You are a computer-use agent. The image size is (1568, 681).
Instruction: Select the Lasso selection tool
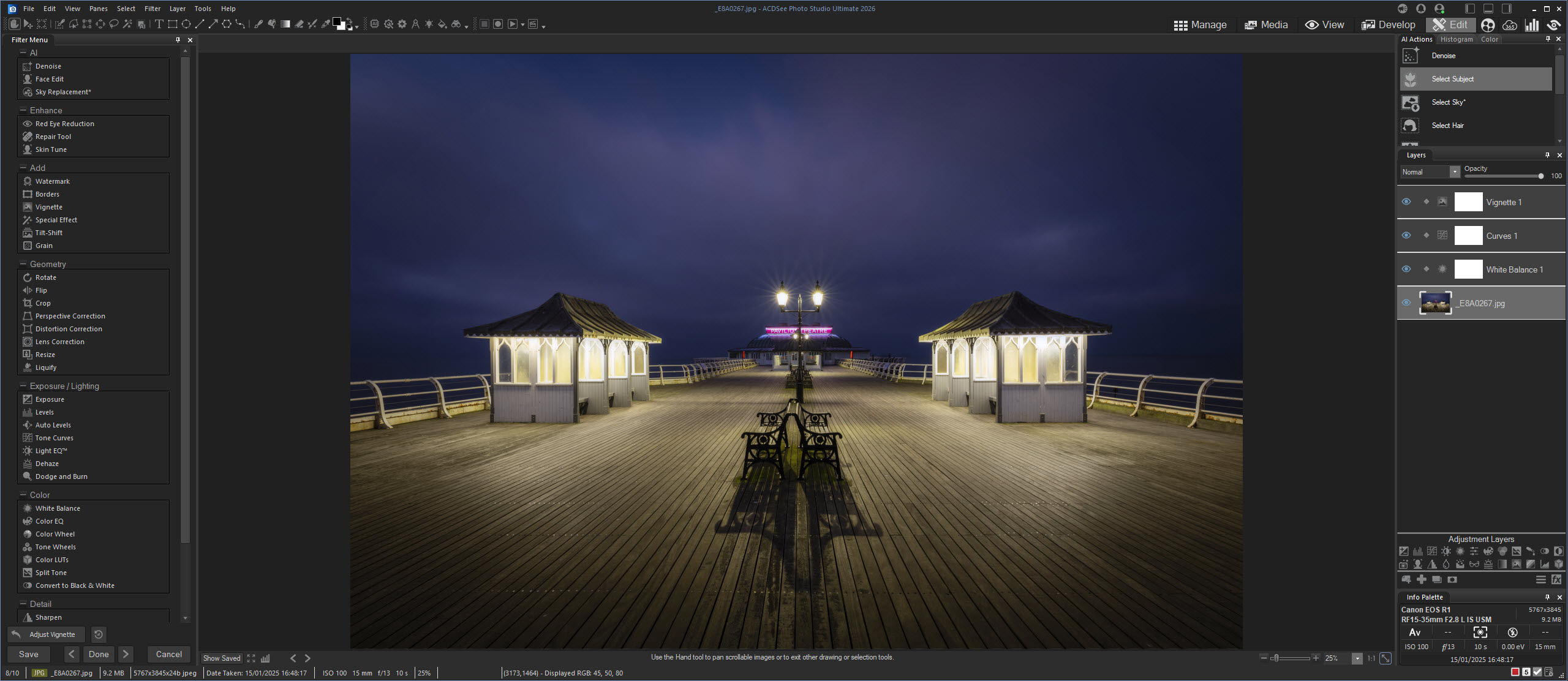pyautogui.click(x=114, y=24)
